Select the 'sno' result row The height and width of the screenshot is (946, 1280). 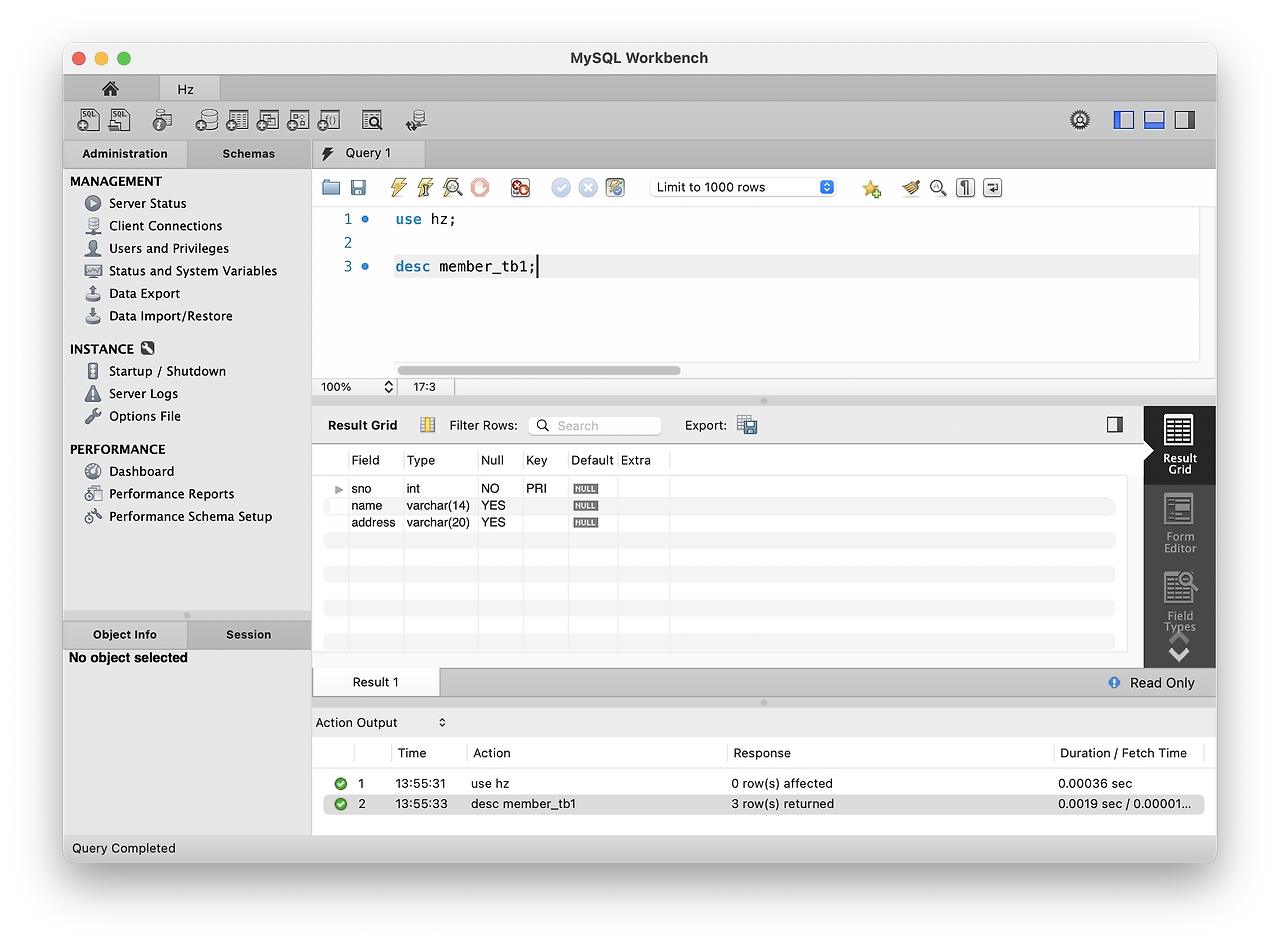(719, 489)
